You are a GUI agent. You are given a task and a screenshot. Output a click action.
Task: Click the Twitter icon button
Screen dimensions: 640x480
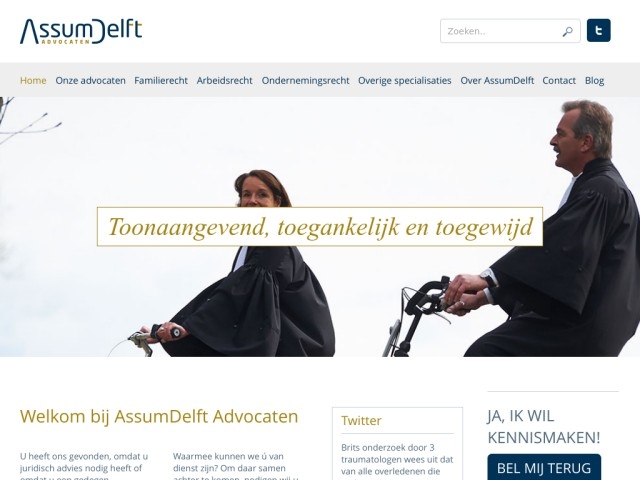tap(598, 31)
